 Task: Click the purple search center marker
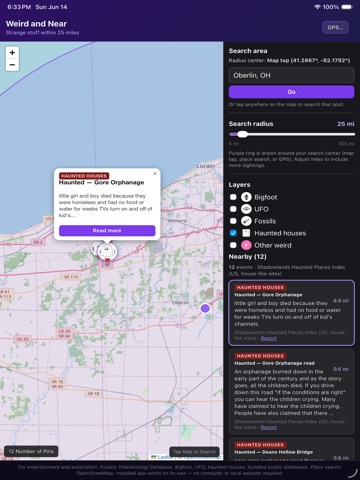205,308
